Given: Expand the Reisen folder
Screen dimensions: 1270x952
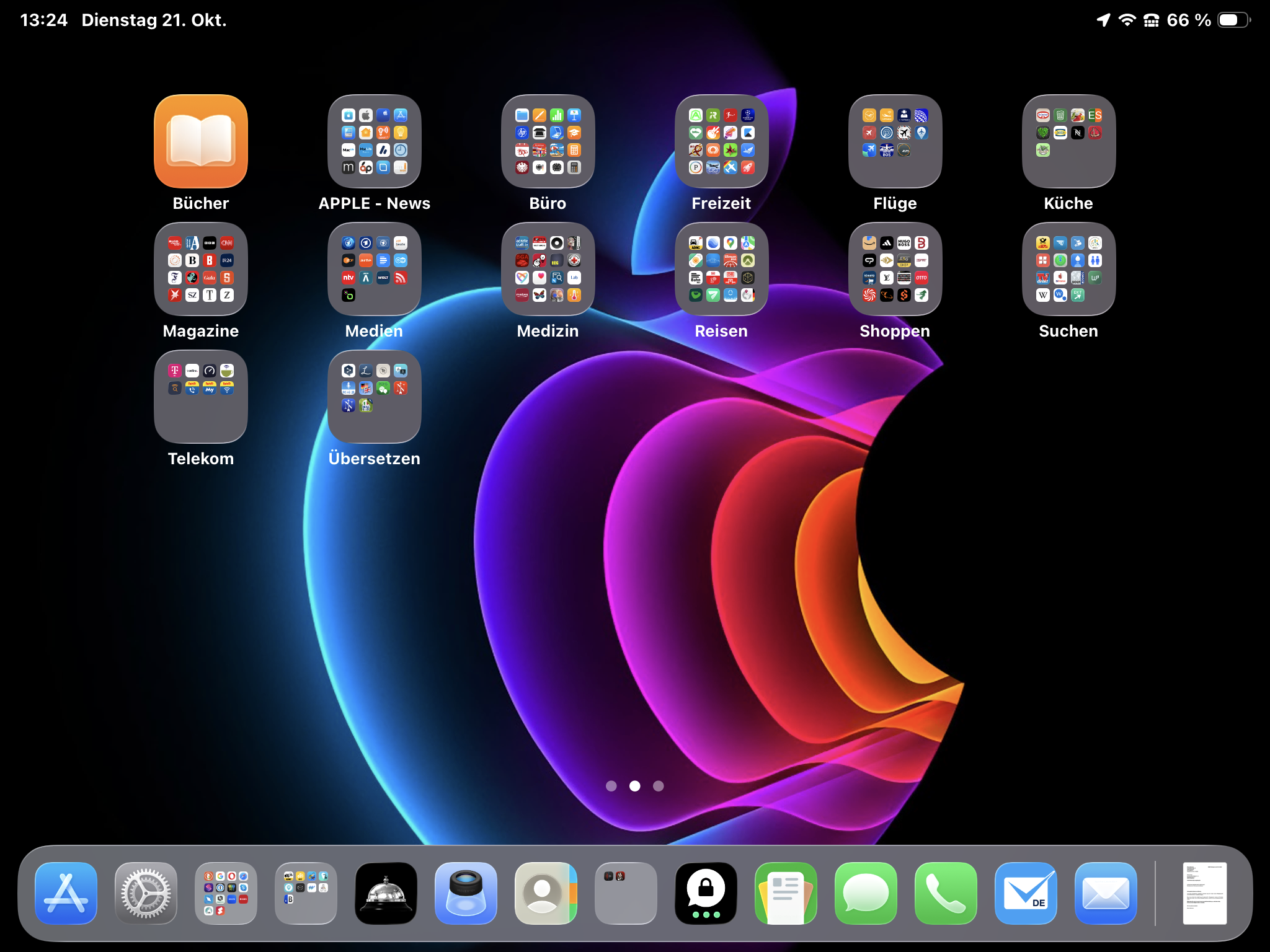Looking at the screenshot, I should tap(721, 269).
